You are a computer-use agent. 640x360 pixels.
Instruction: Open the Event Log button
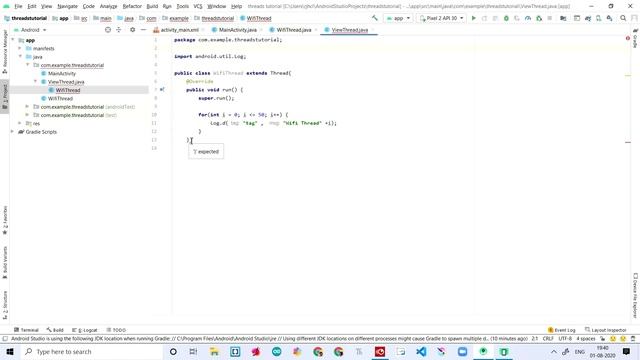point(562,330)
